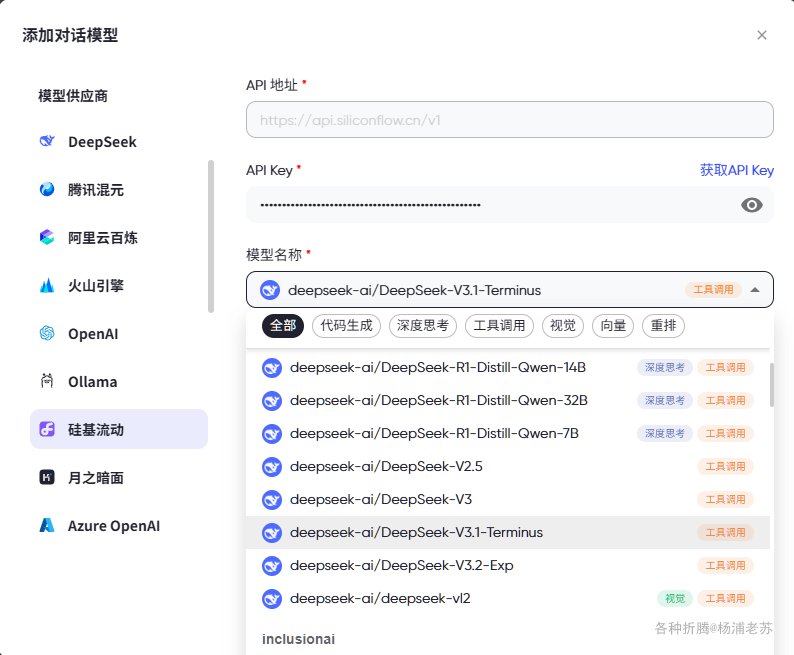This screenshot has width=794, height=655.
Task: Show API Key with the eye icon
Action: (x=751, y=205)
